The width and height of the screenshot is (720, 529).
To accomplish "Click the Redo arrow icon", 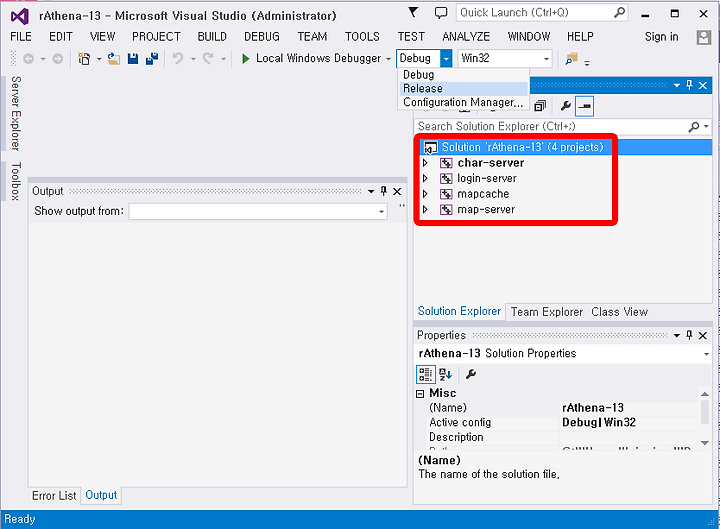I will pos(208,58).
